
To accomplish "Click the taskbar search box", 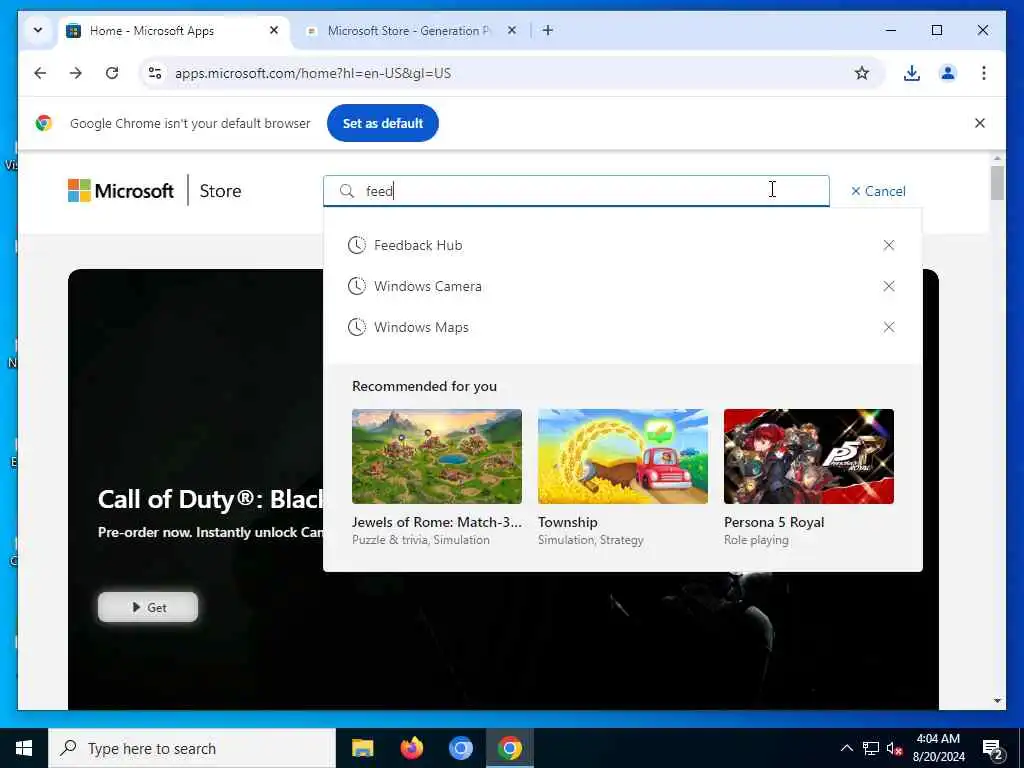I will 192,748.
